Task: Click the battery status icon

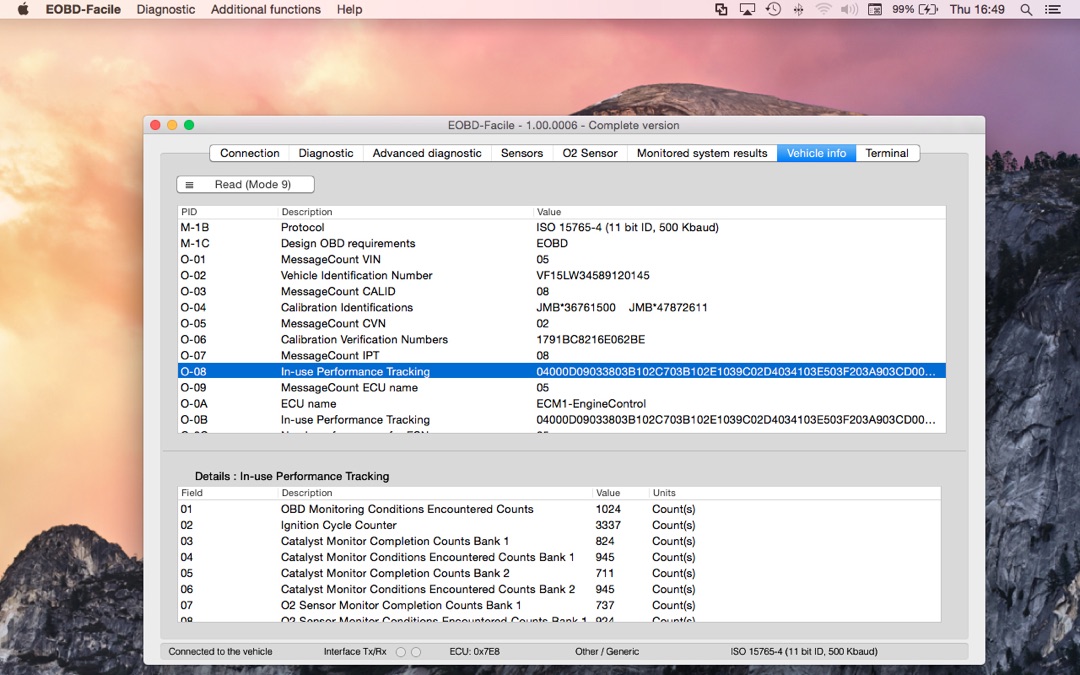Action: 927,9
